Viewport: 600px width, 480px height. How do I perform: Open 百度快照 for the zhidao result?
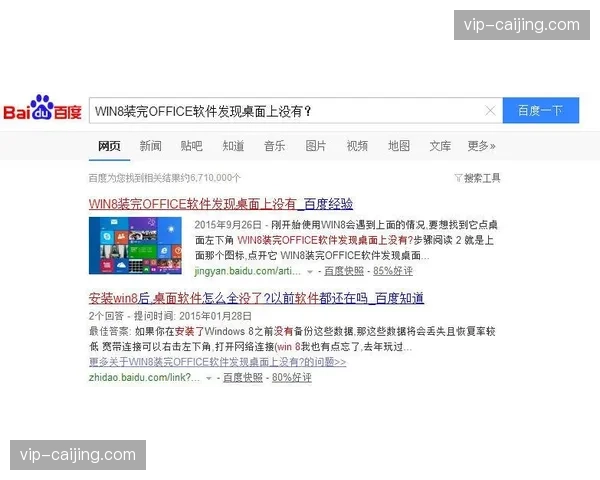[x=243, y=377]
